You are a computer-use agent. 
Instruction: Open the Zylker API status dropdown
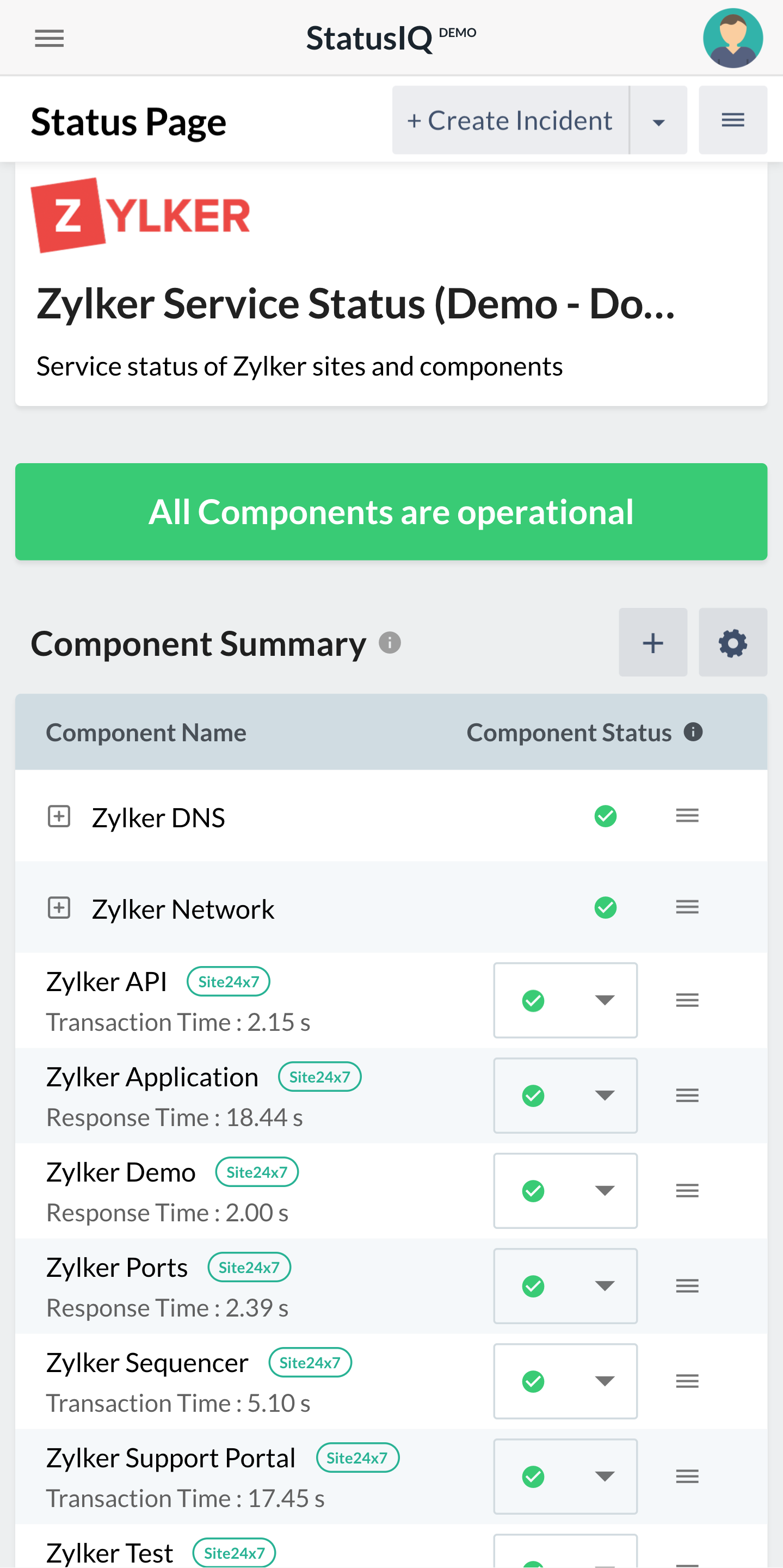click(x=565, y=1000)
